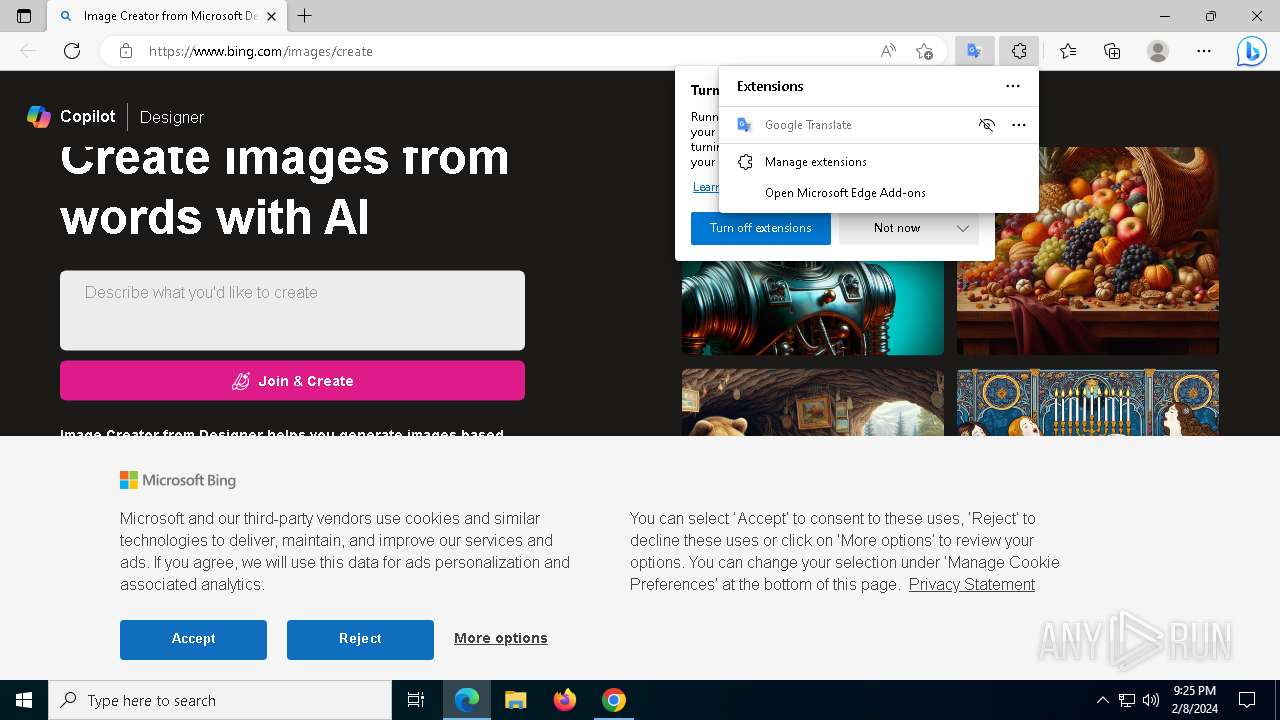Open the clock showing 9:25 PM
This screenshot has height=720, width=1280.
tap(1194, 700)
